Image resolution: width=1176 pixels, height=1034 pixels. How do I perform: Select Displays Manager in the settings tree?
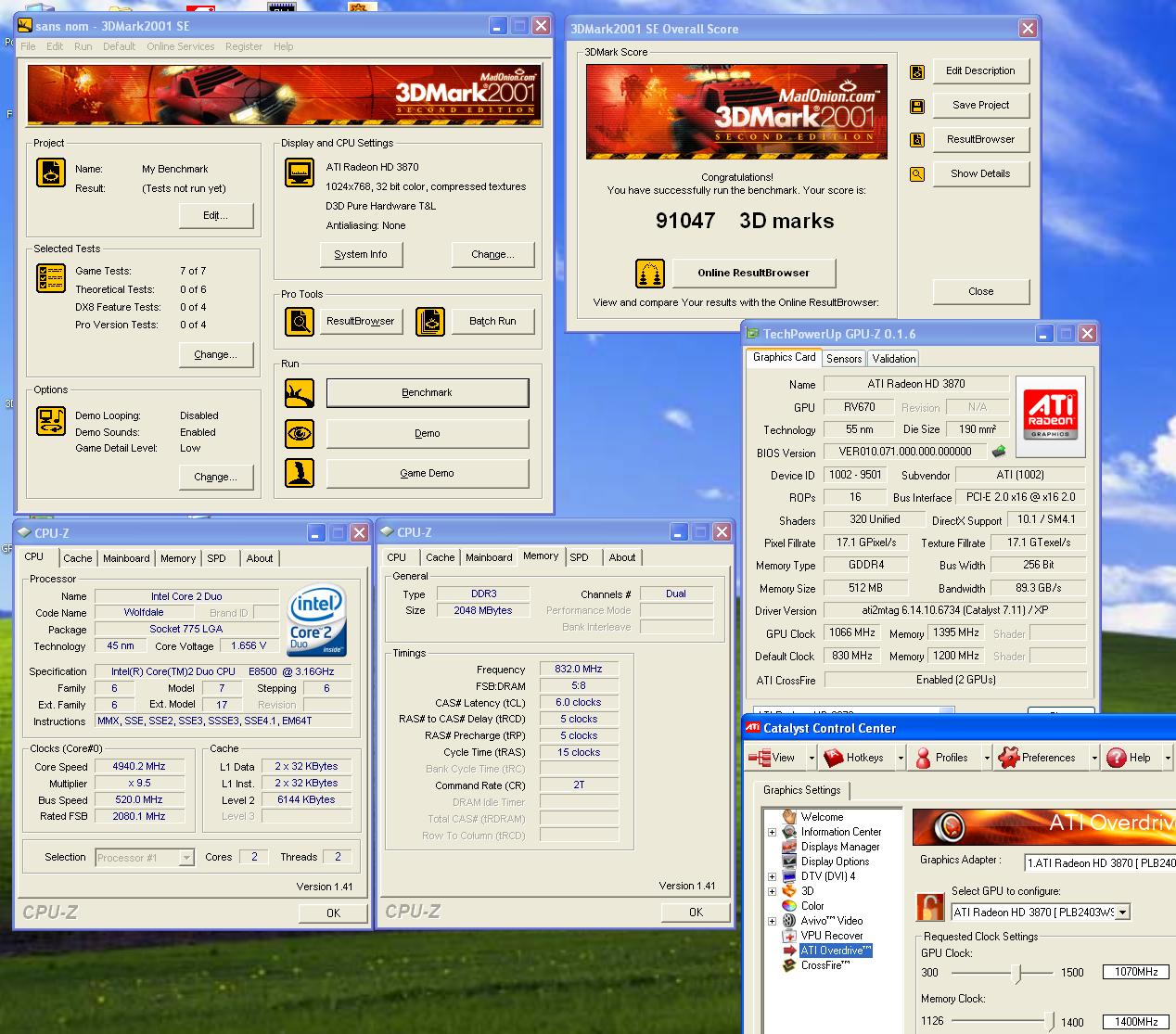pos(839,847)
